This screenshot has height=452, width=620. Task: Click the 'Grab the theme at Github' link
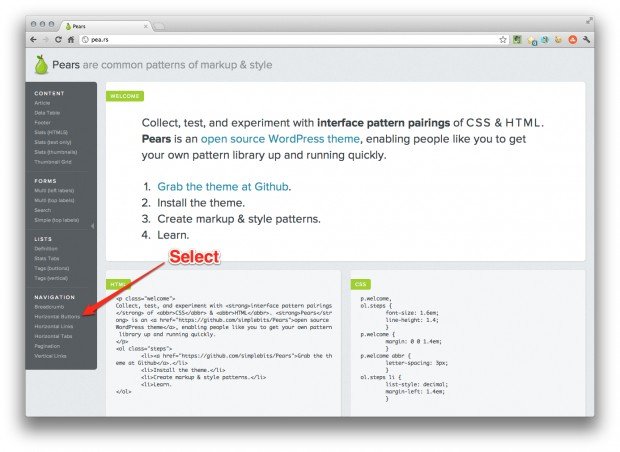pyautogui.click(x=223, y=187)
